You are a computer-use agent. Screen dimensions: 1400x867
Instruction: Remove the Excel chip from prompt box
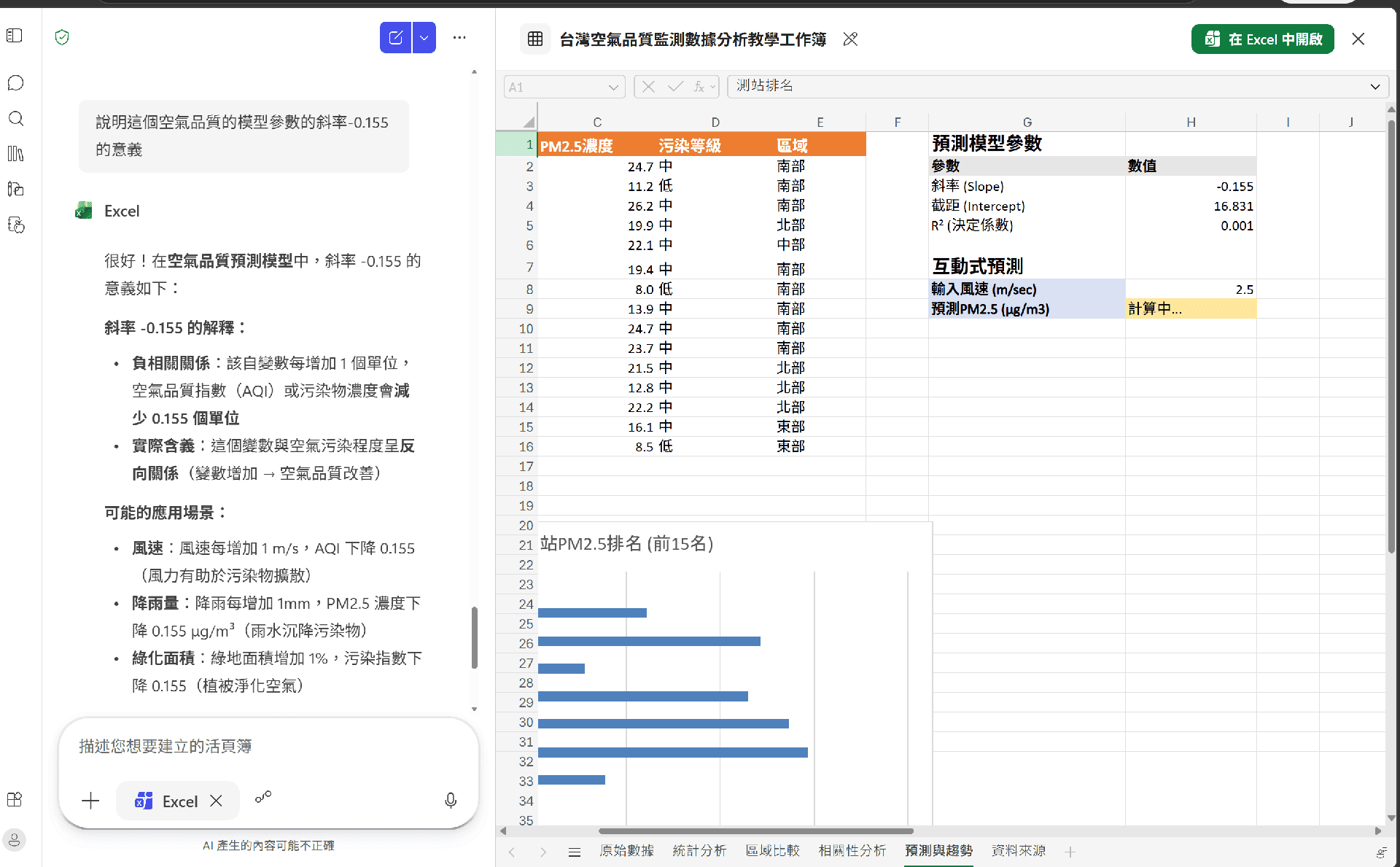point(216,801)
